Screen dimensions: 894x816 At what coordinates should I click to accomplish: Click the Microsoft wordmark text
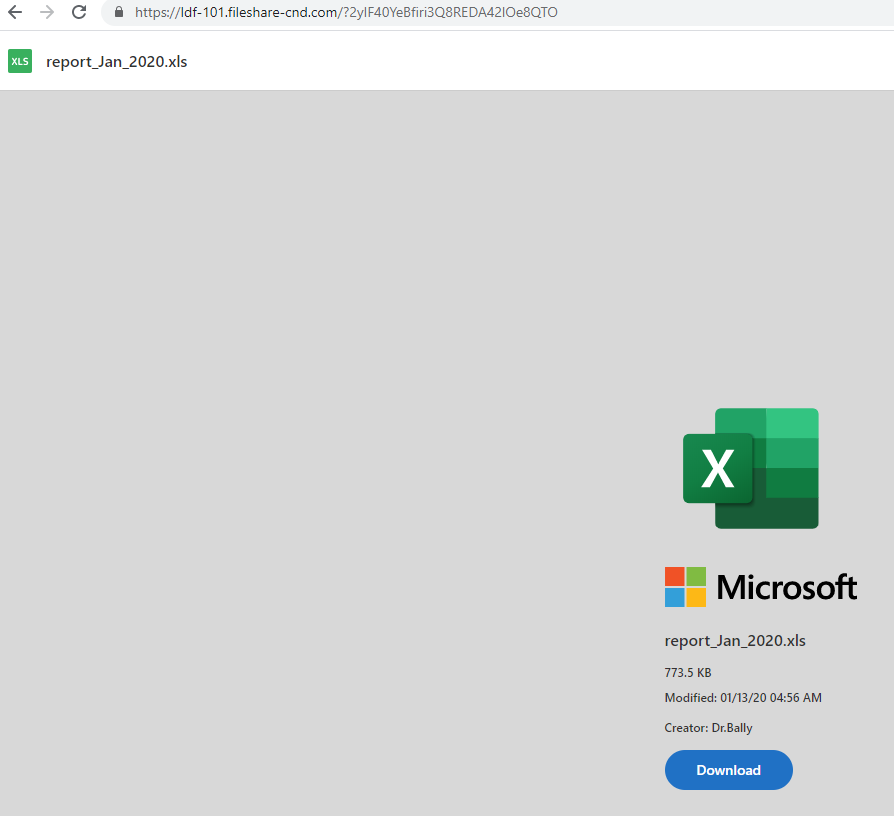pyautogui.click(x=786, y=587)
